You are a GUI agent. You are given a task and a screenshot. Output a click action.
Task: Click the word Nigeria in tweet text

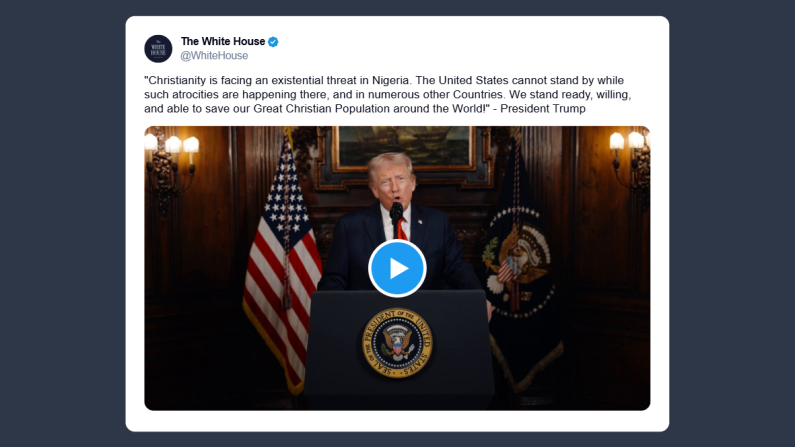[390, 81]
